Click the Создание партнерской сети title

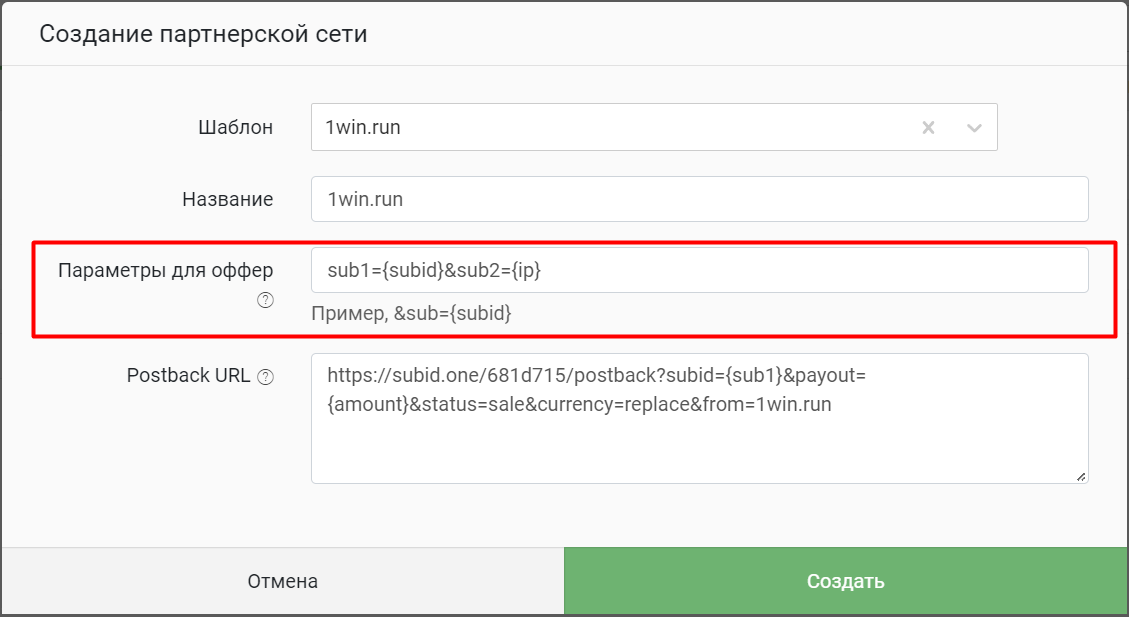click(x=203, y=34)
